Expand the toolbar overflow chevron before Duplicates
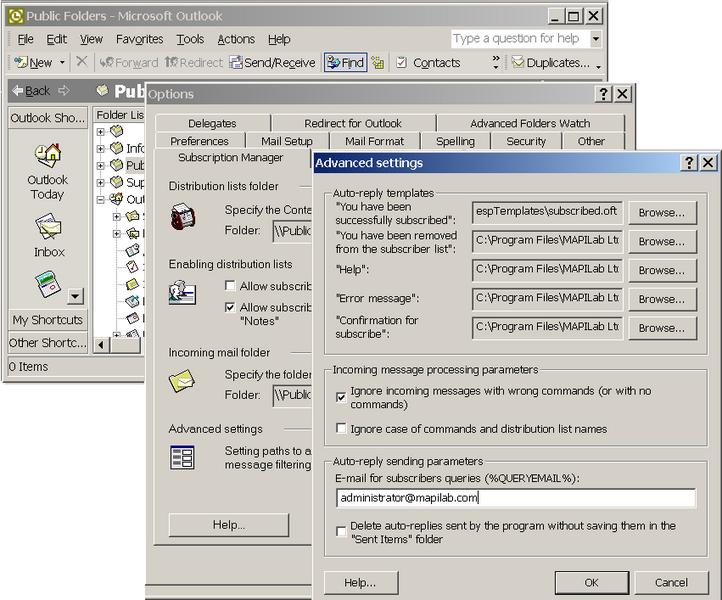 tap(496, 62)
